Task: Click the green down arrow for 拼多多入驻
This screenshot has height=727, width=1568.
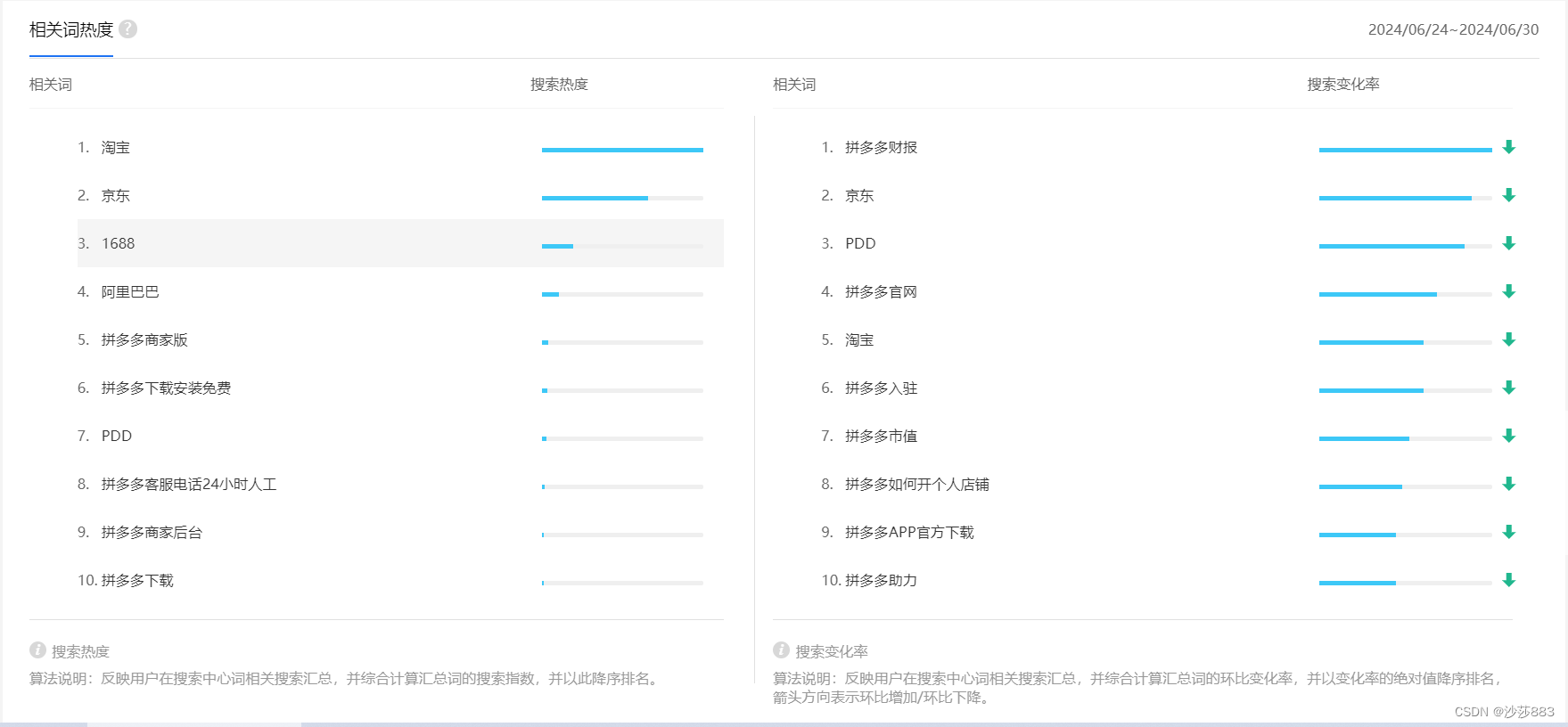Action: (x=1509, y=388)
